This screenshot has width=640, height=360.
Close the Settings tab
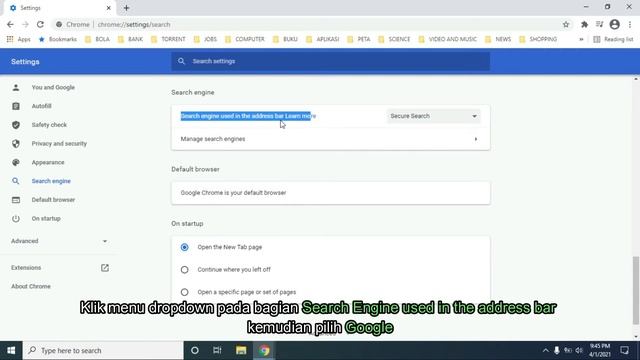109,8
